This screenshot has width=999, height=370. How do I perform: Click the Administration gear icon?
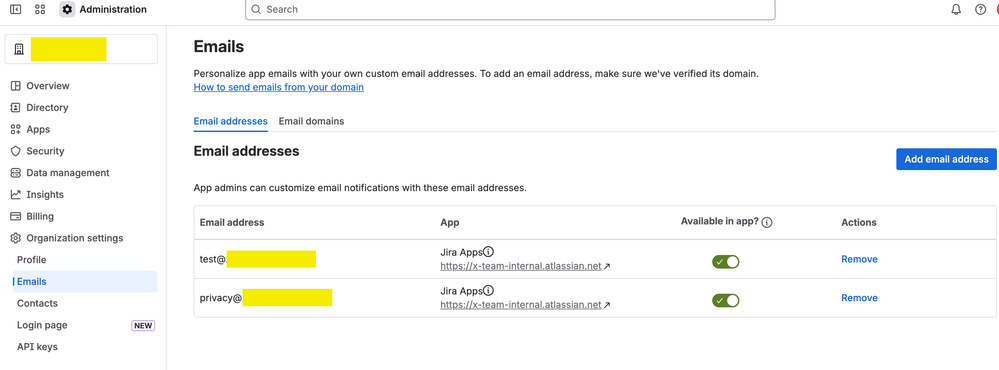[x=67, y=10]
